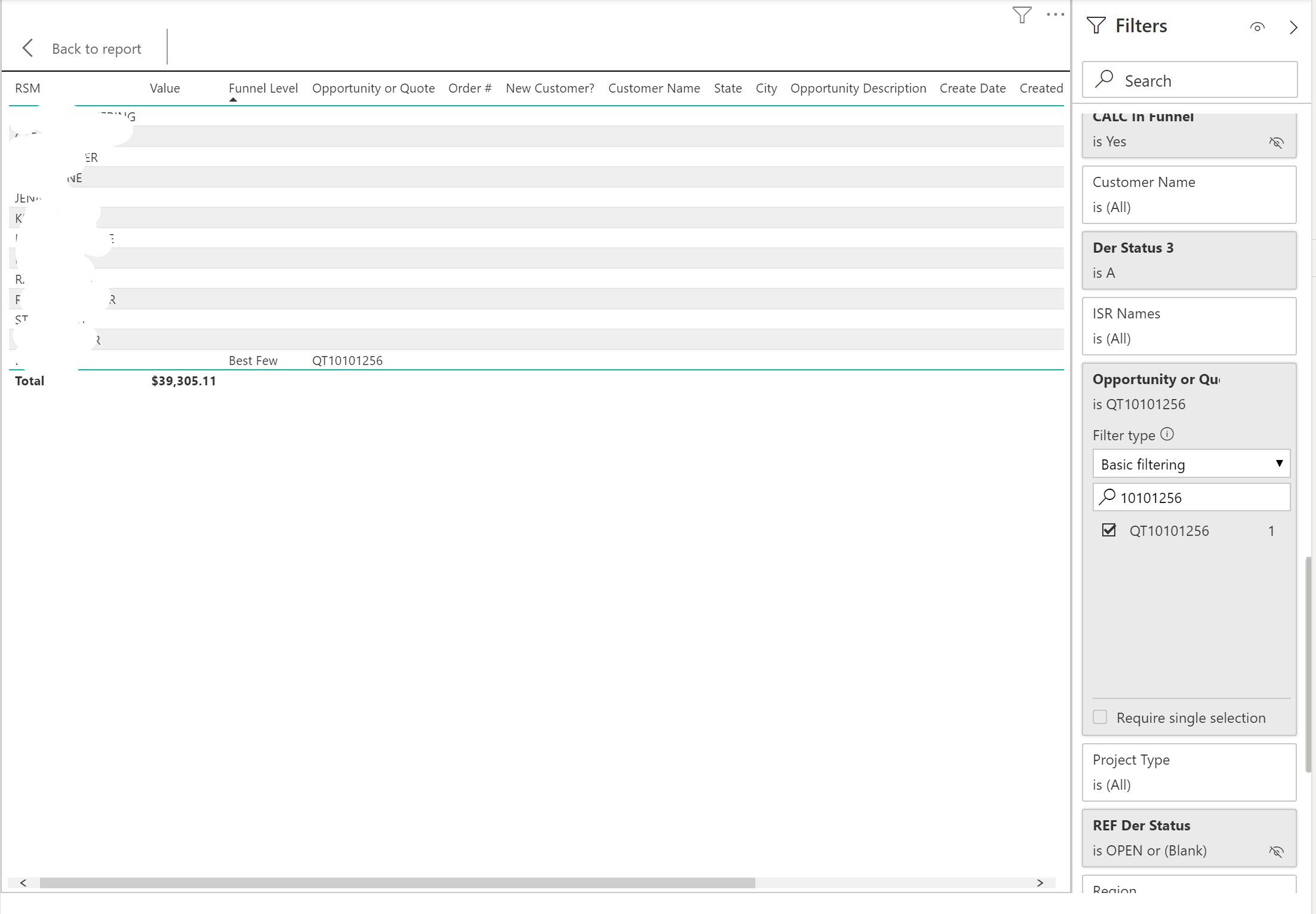Viewport: 1316px width, 914px height.
Task: Sort by the City column header
Action: (x=766, y=88)
